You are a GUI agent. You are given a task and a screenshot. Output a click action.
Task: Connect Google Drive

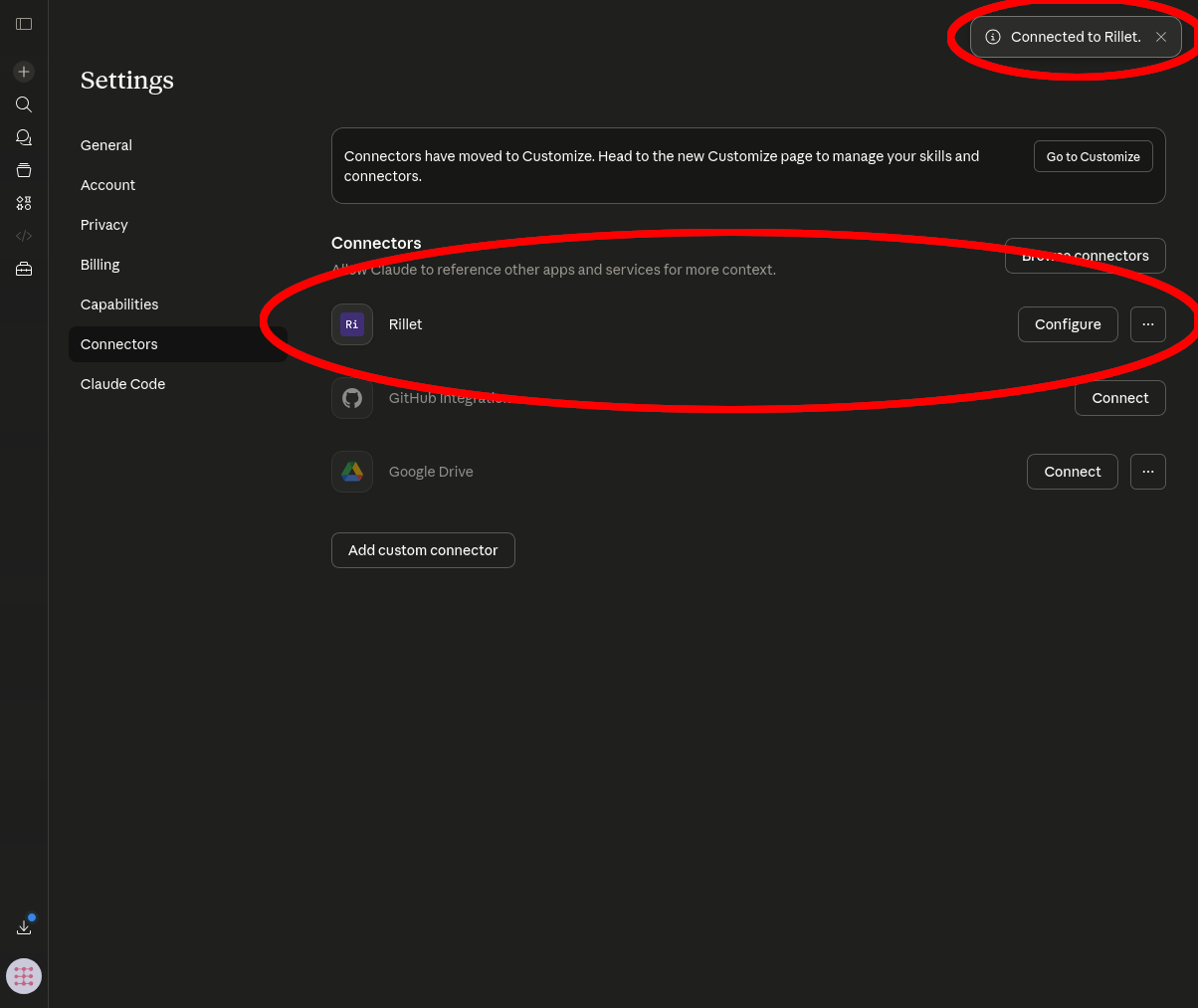(x=1073, y=472)
